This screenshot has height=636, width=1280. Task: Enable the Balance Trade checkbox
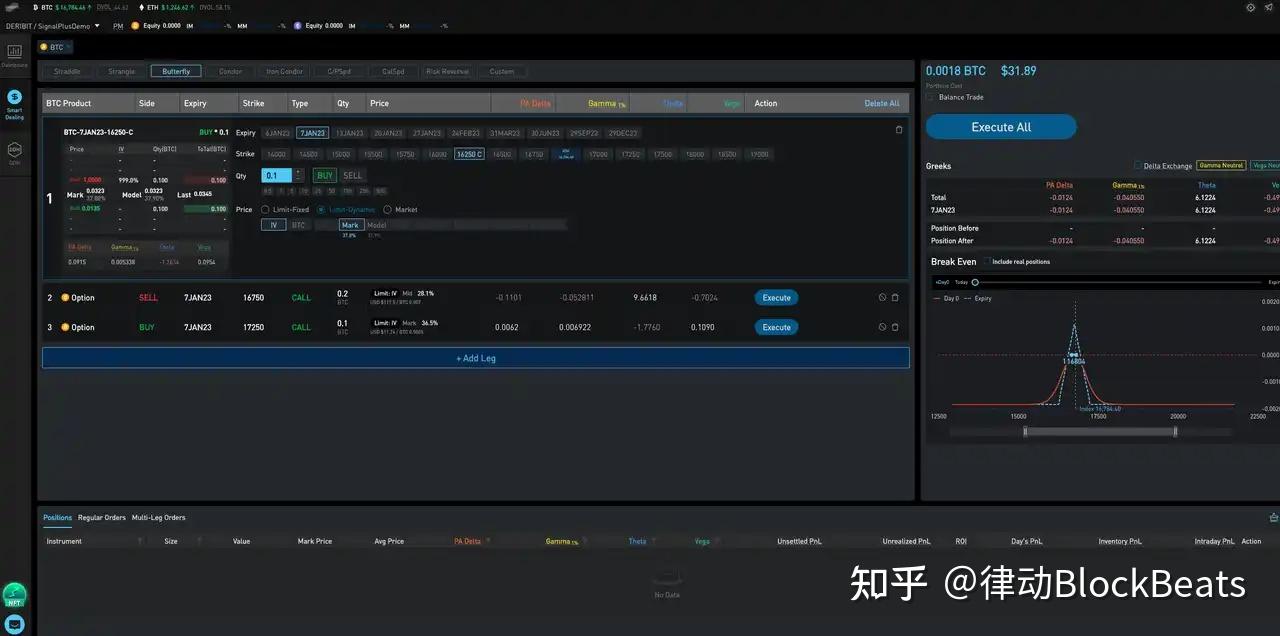point(931,97)
